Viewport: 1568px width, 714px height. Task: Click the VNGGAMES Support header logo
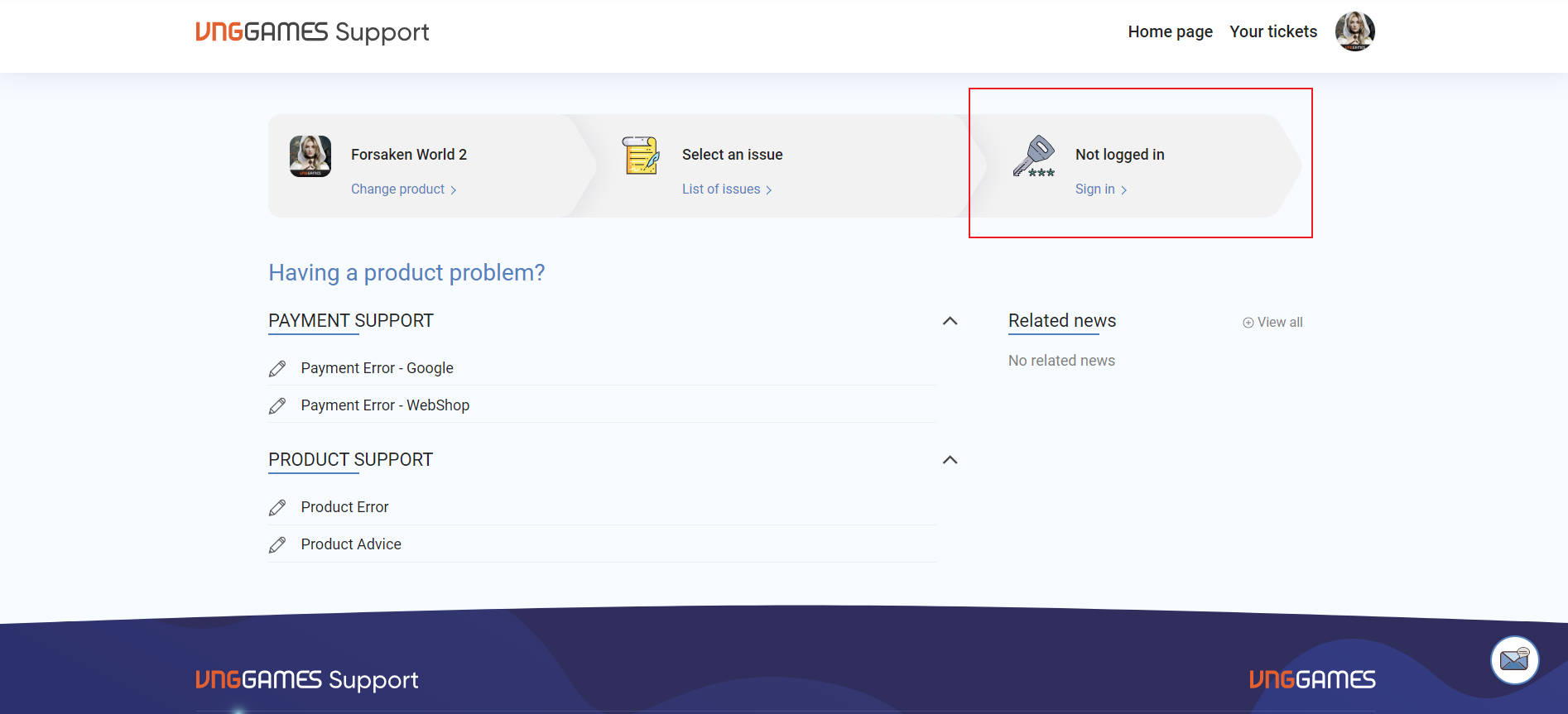[x=312, y=31]
